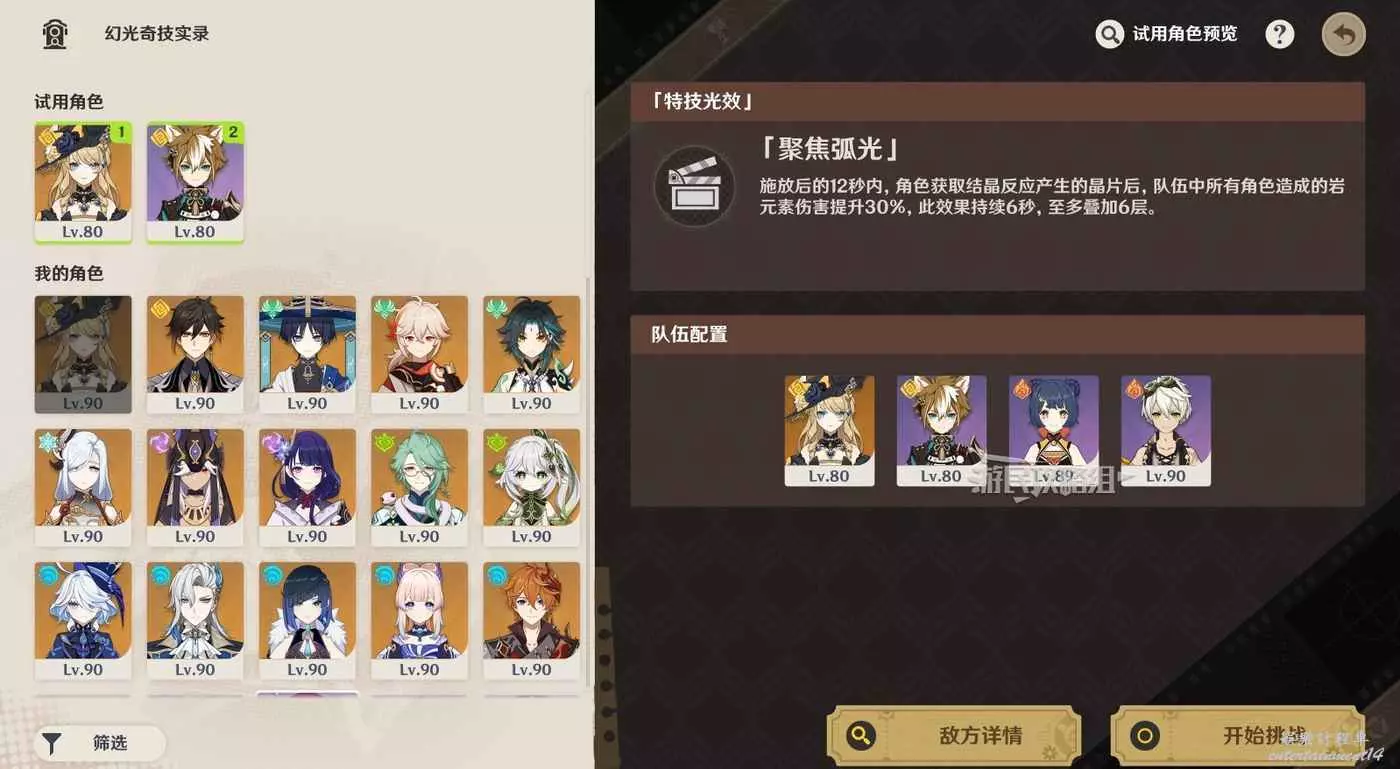The height and width of the screenshot is (769, 1400).
Task: Click the circle icon on 开始挑战 button
Action: (x=1145, y=737)
